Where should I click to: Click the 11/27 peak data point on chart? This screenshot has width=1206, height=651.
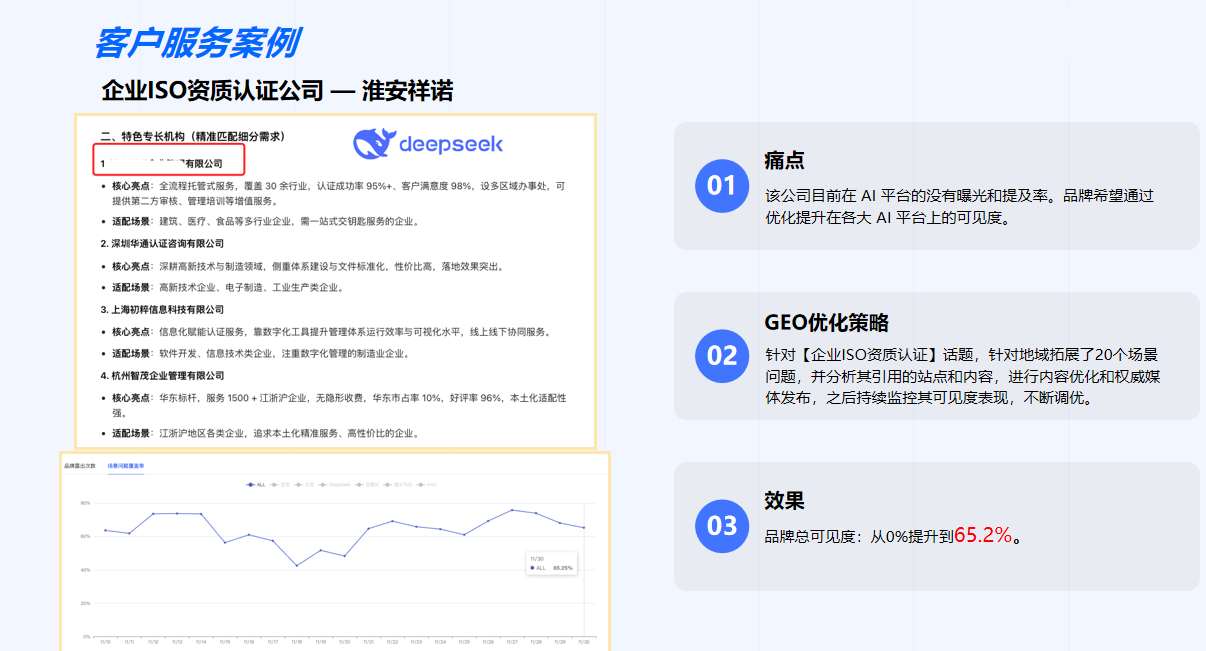click(x=512, y=510)
